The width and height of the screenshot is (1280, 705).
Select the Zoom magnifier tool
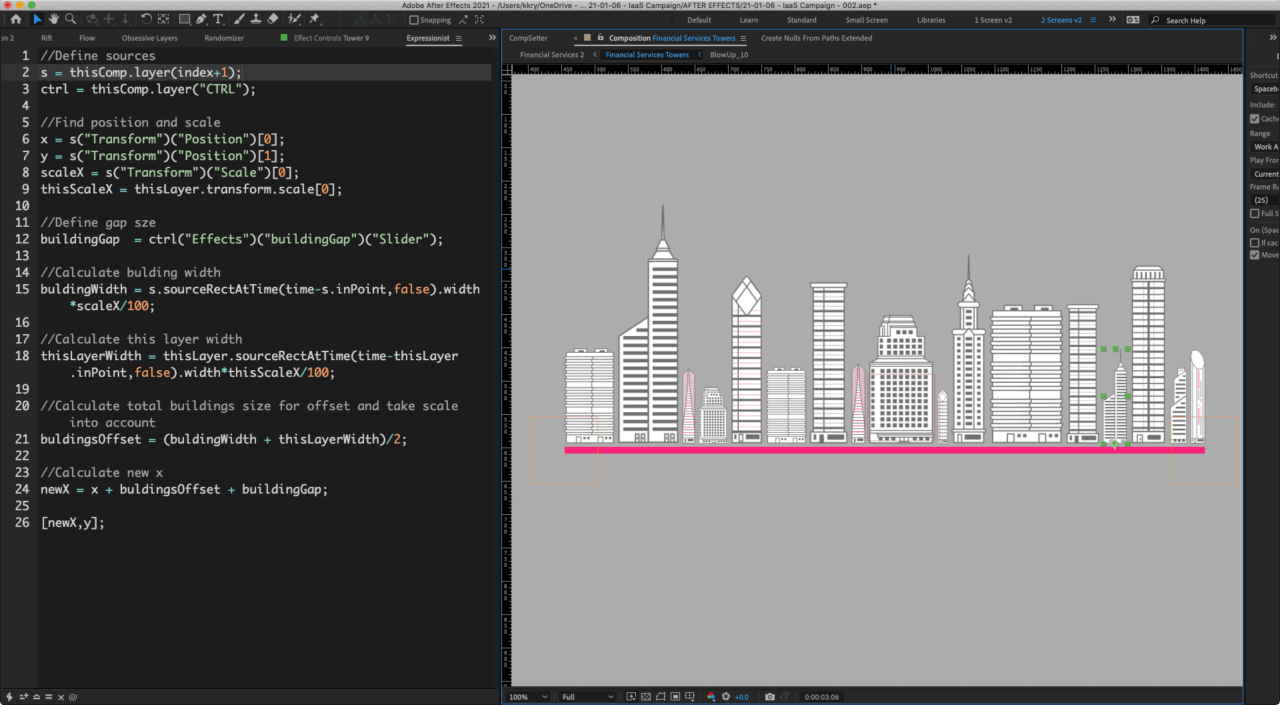[70, 19]
